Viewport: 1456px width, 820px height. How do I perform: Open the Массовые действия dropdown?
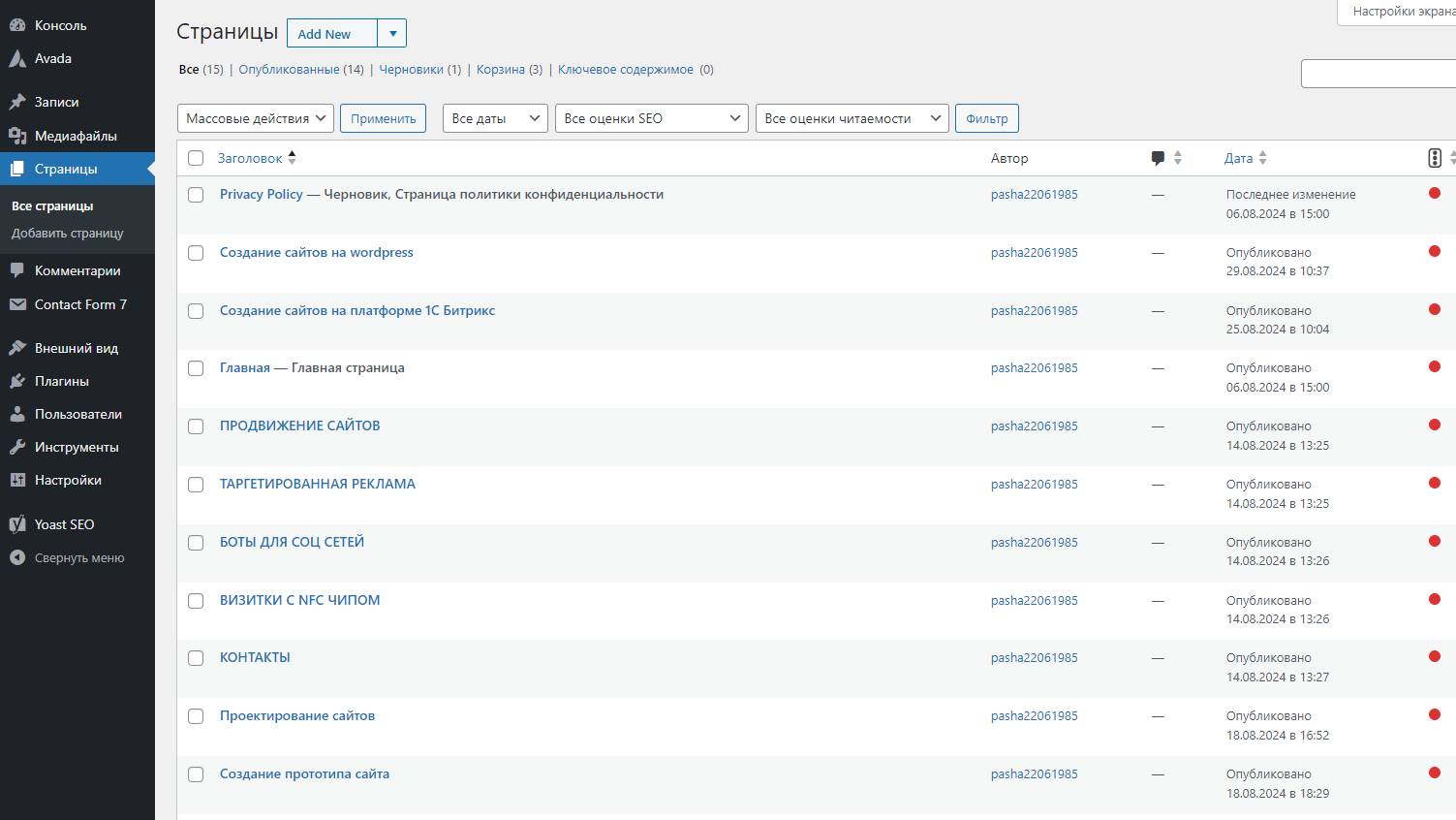pos(256,118)
